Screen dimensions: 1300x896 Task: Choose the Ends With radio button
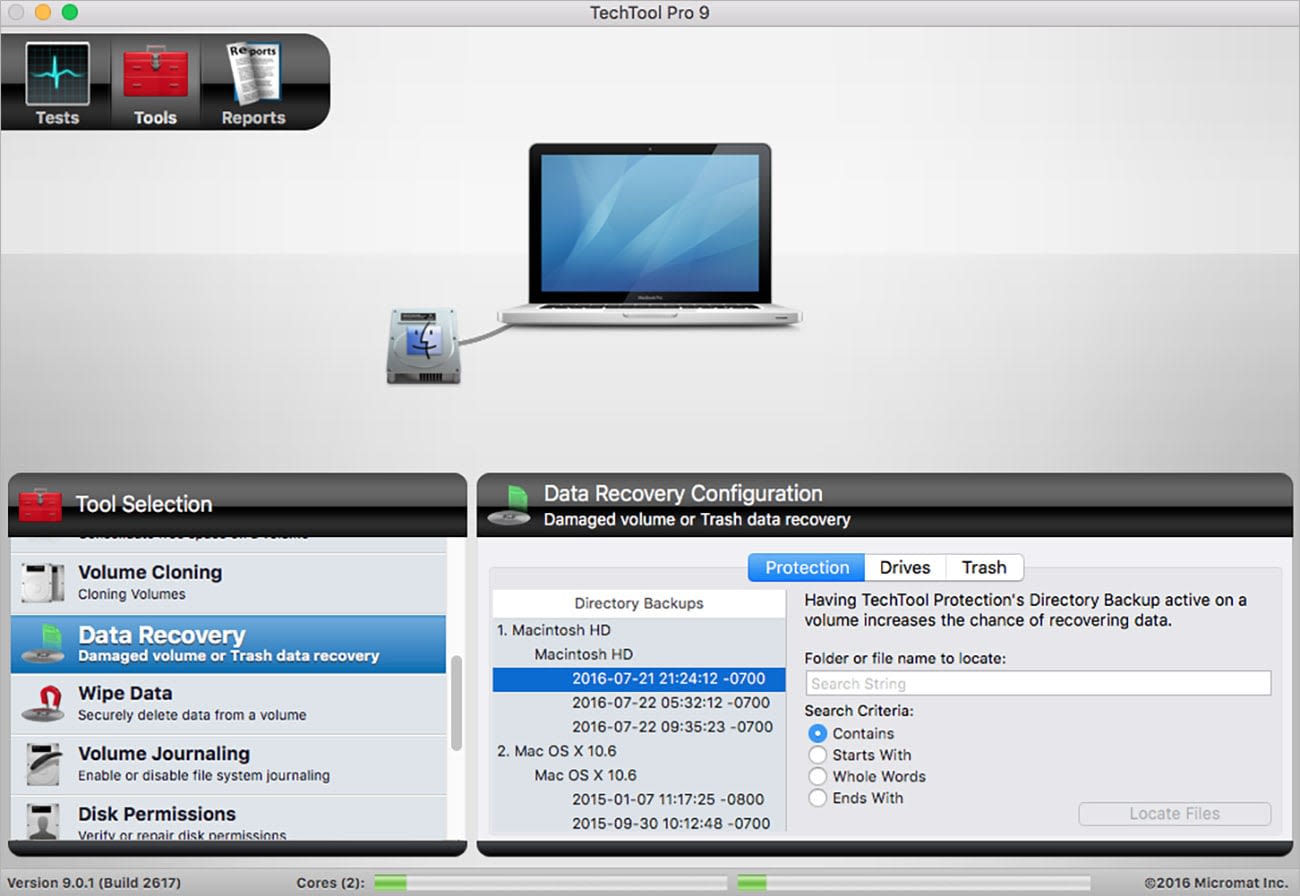point(817,798)
